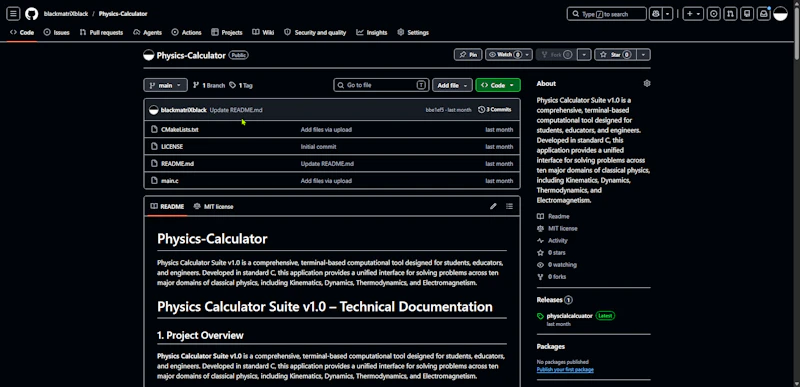
Task: Open the notifications inbox icon
Action: pyautogui.click(x=764, y=14)
